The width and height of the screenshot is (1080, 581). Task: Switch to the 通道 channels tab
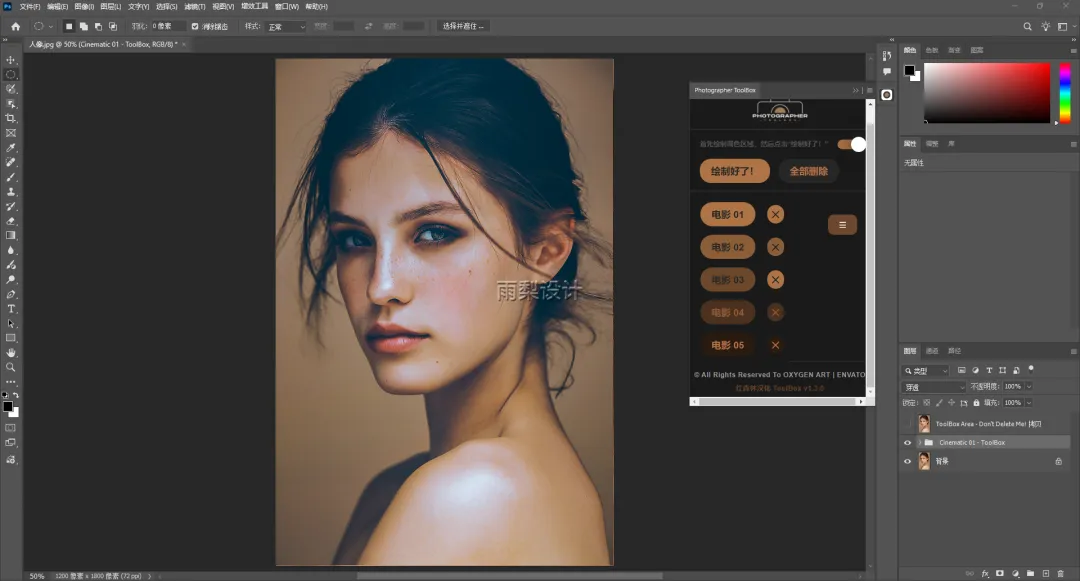[x=932, y=351]
